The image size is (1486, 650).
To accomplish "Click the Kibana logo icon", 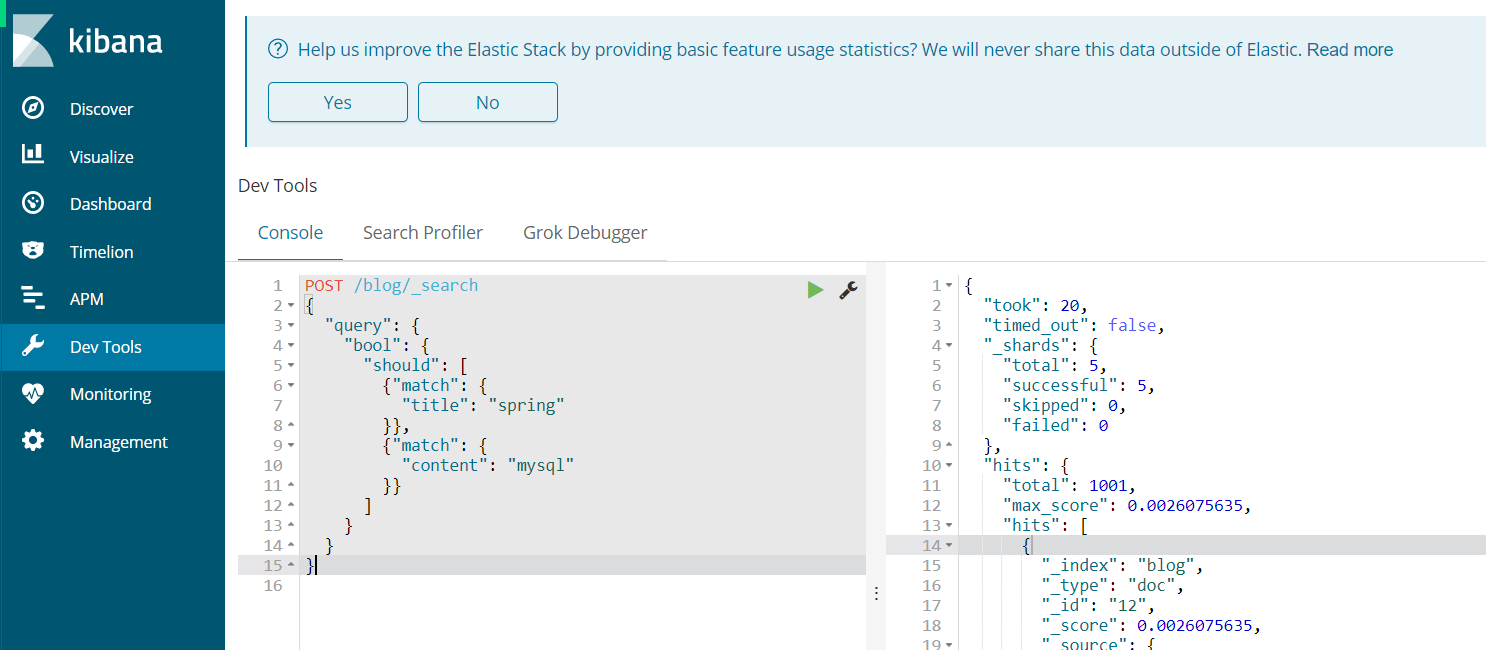I will click(33, 40).
